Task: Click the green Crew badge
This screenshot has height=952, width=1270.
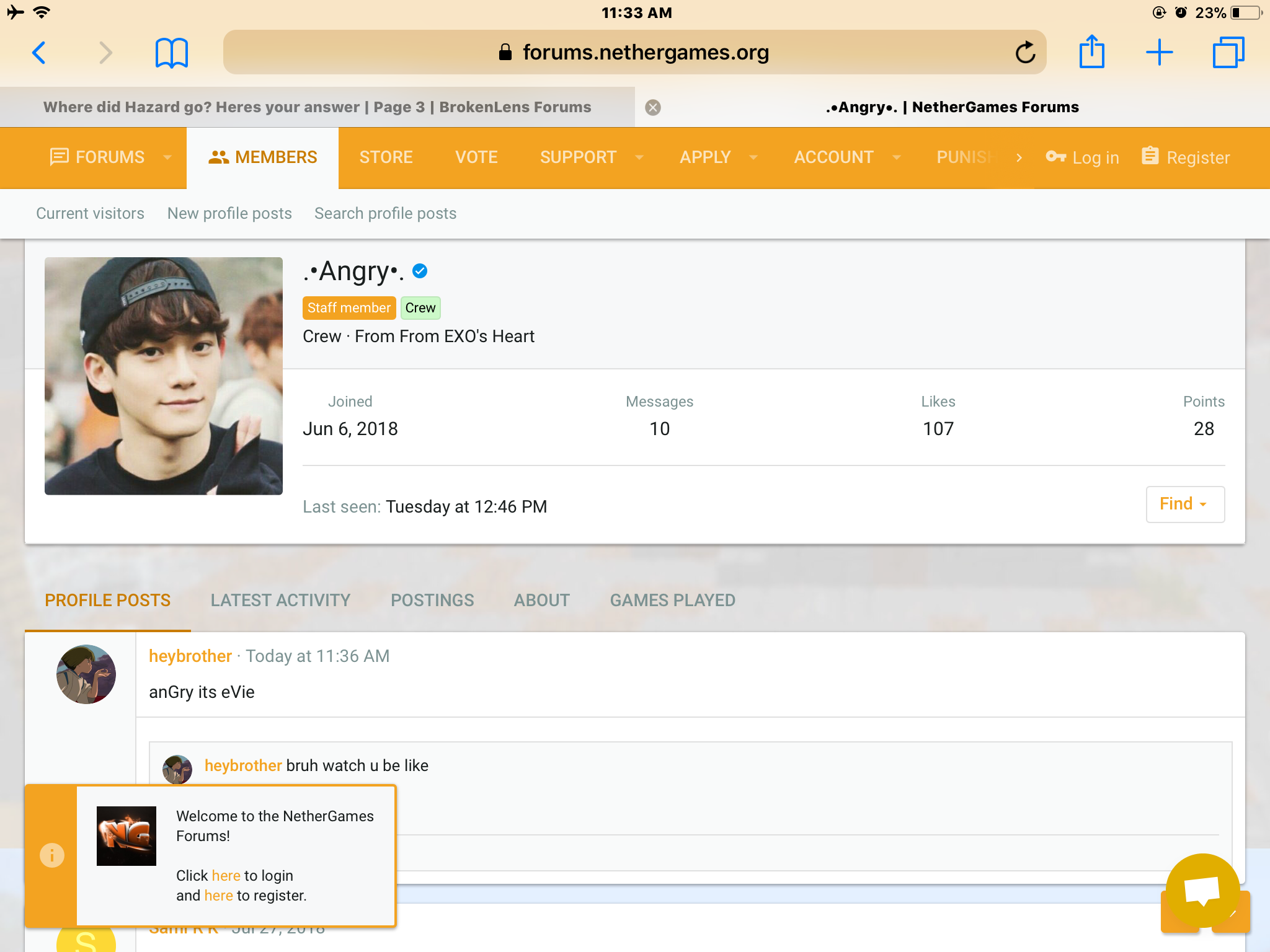Action: (420, 308)
